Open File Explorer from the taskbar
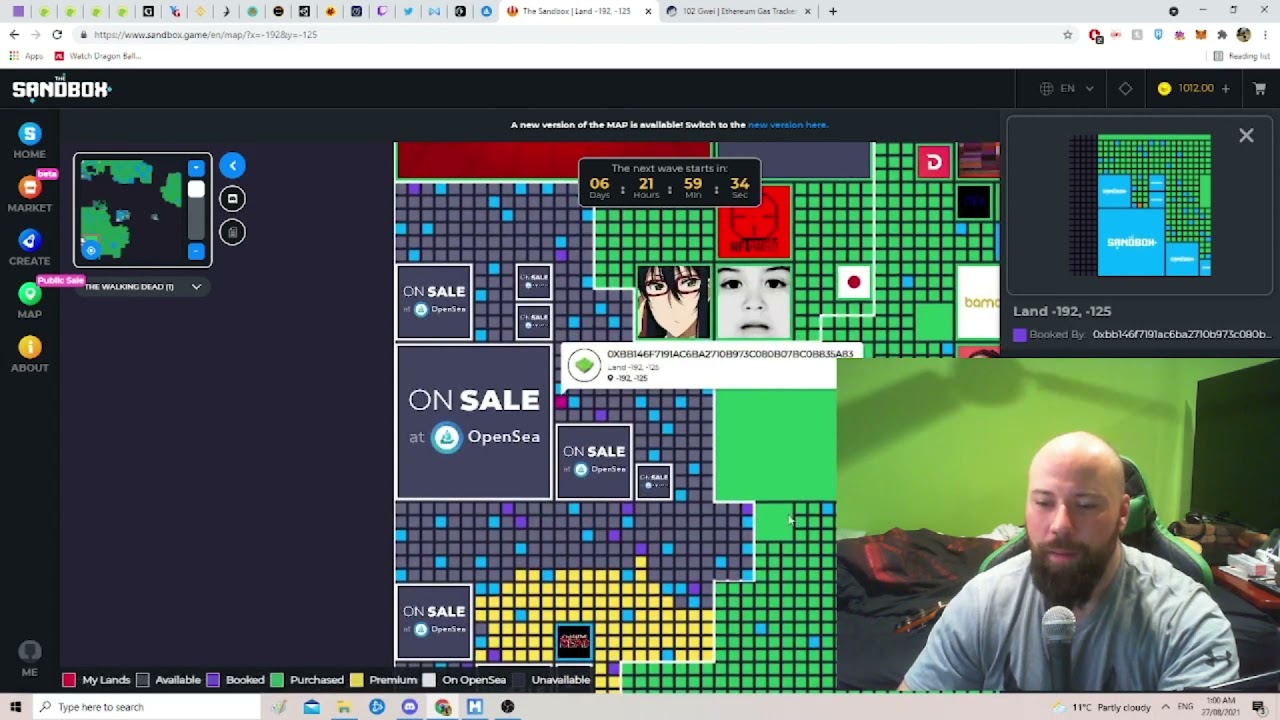Viewport: 1280px width, 720px height. (344, 707)
